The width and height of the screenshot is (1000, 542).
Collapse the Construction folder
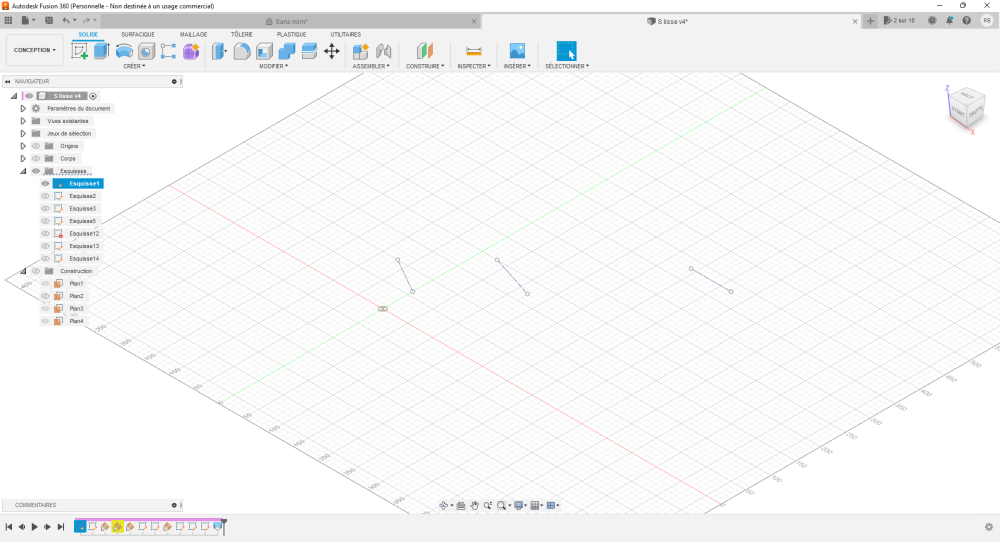point(23,271)
